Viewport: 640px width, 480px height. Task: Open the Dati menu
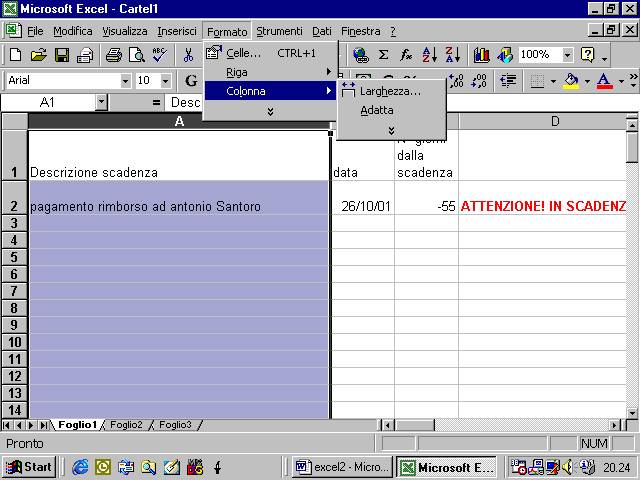[322, 31]
